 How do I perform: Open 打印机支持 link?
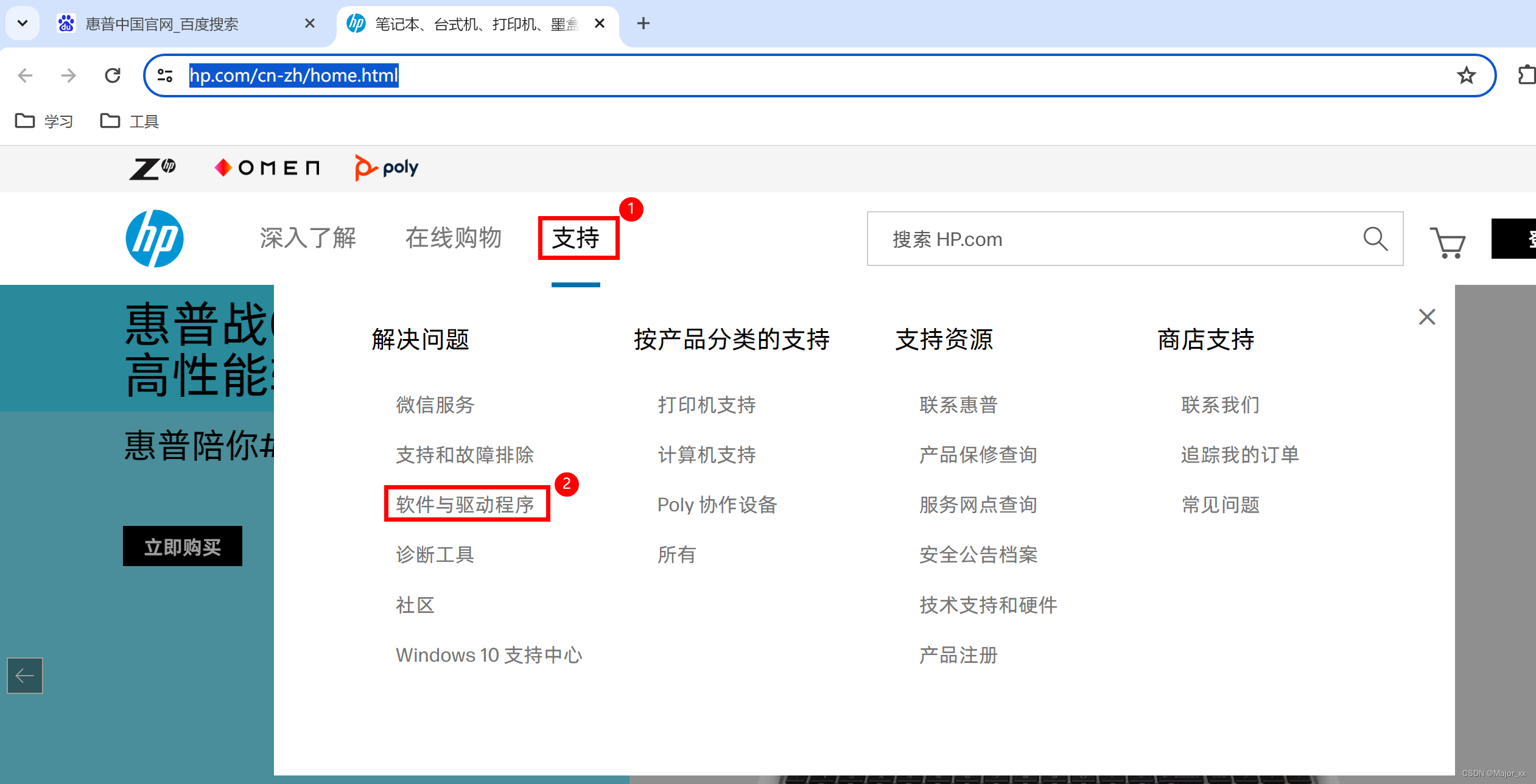pyautogui.click(x=707, y=405)
